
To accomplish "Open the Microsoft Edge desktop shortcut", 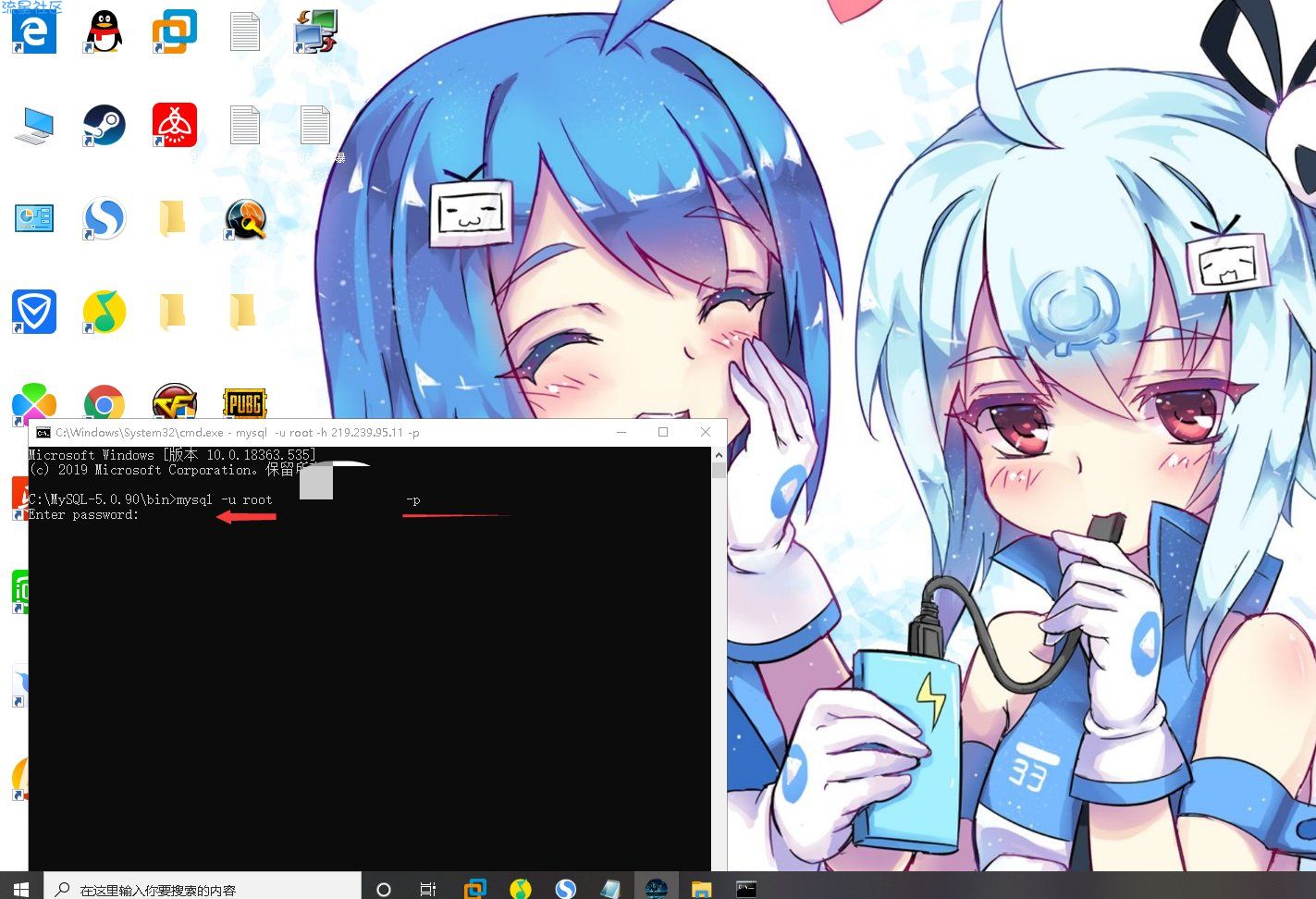I will click(34, 31).
